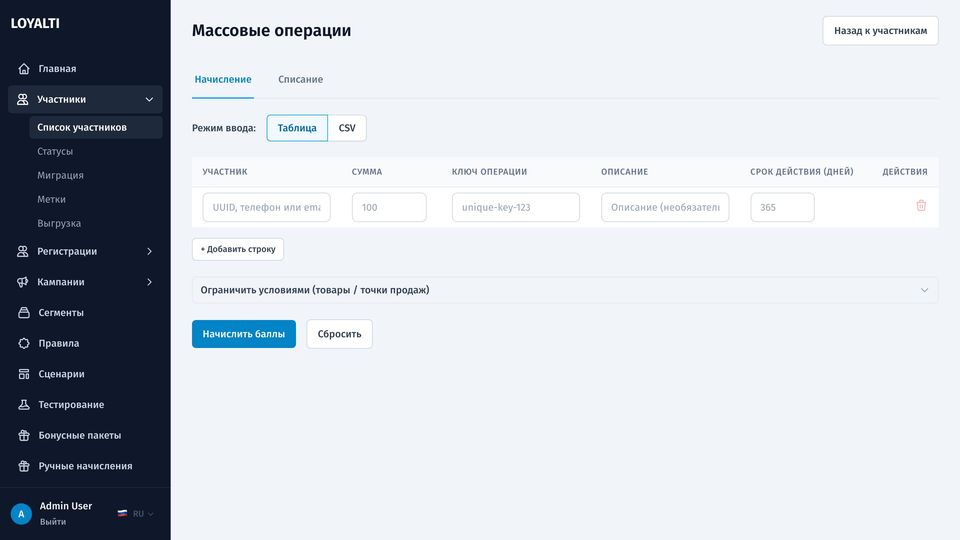Click the Кампании megaphone icon
Screen dimensions: 960x540
[x=23, y=282]
